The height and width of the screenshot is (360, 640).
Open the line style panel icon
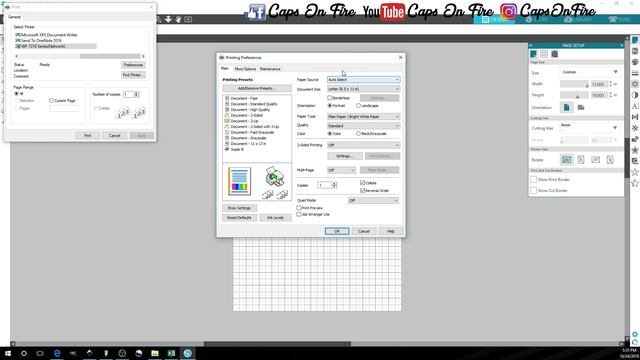[635, 73]
